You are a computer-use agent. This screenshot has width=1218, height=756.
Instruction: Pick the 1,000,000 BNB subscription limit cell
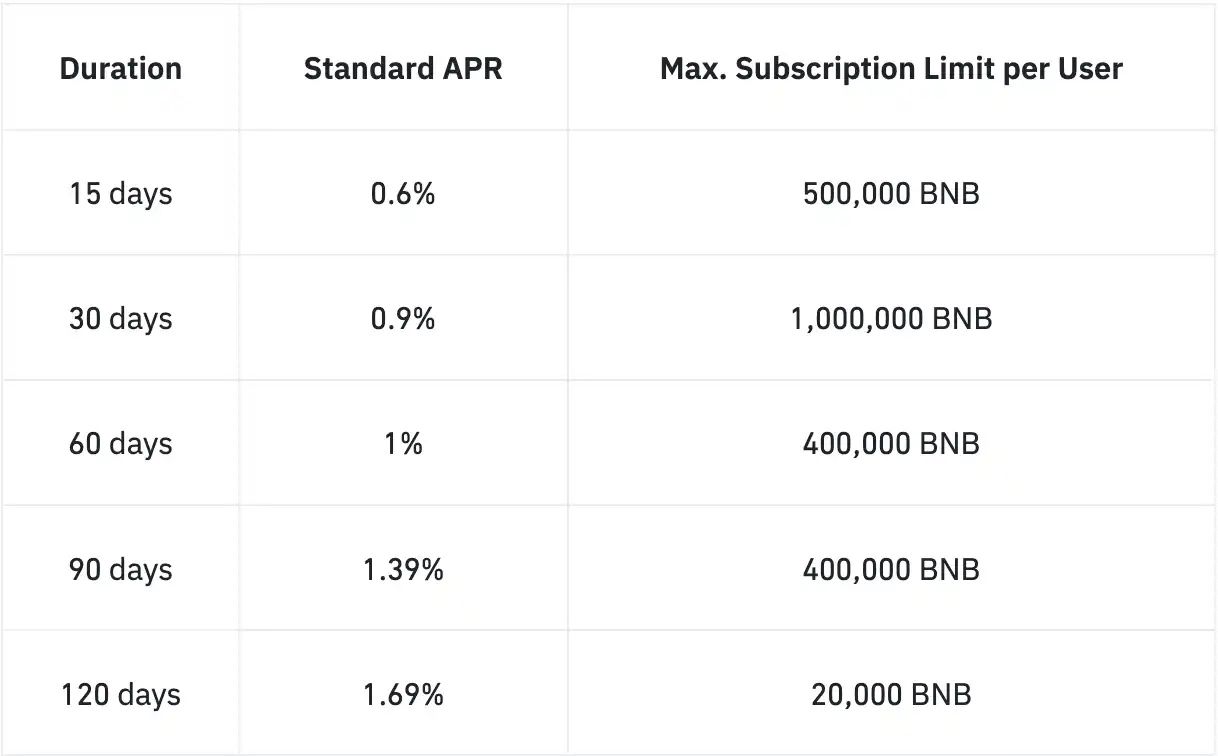point(891,319)
